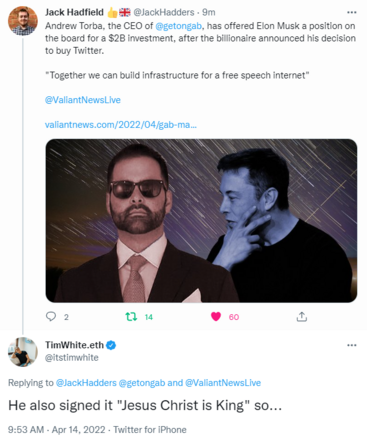367x436 pixels.
Task: Open the TimWhite.eth display name
Action: [74, 345]
